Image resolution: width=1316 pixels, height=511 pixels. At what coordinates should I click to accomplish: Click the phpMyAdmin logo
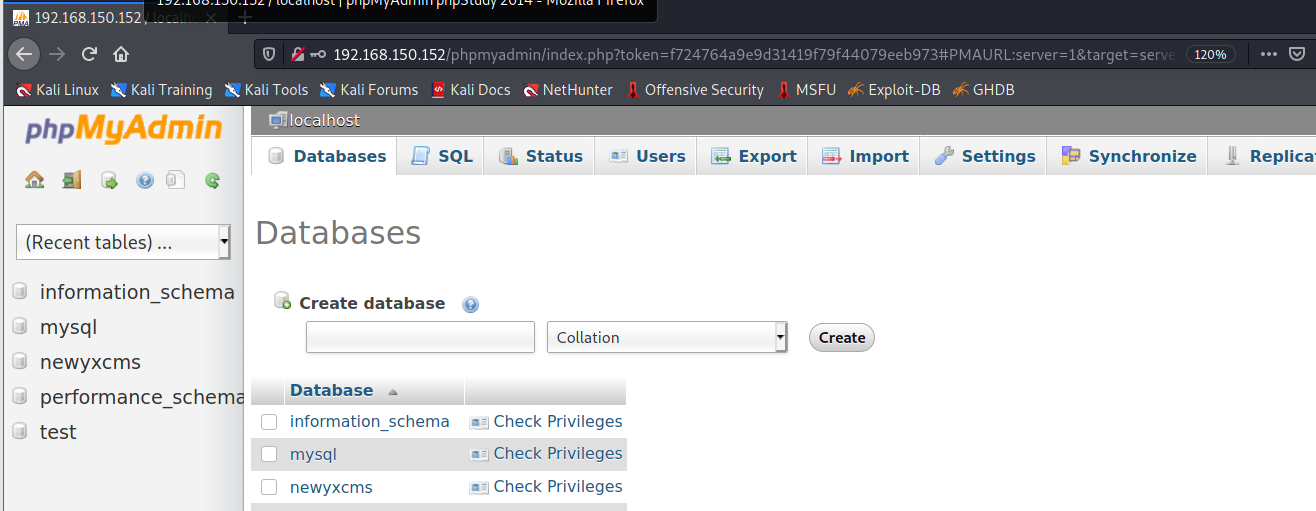click(x=123, y=129)
